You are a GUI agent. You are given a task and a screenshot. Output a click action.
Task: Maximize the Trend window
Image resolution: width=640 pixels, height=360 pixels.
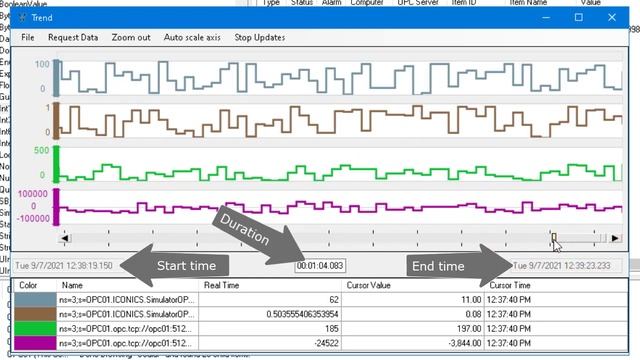(578, 18)
